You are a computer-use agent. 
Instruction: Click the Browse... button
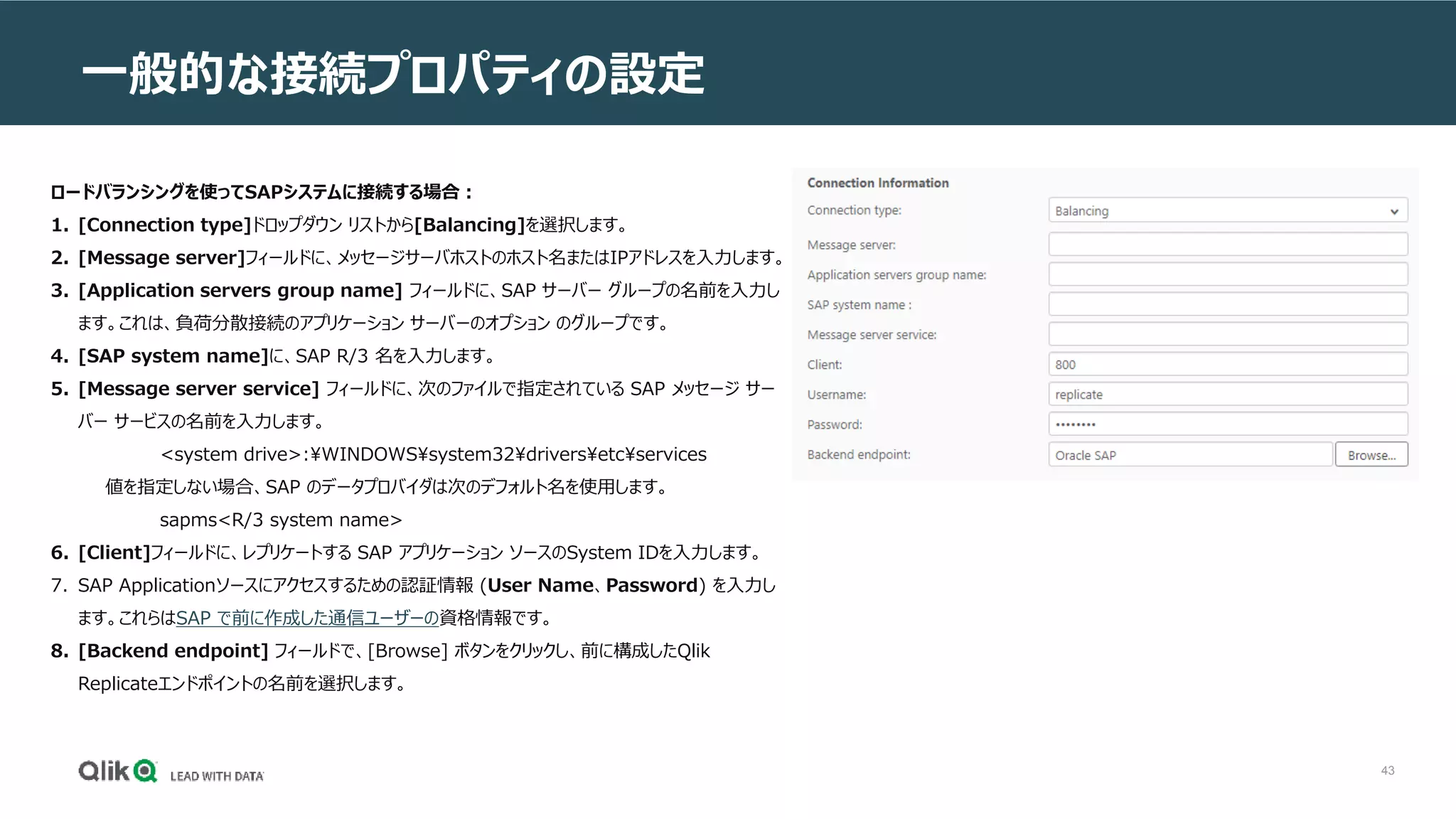click(1371, 454)
